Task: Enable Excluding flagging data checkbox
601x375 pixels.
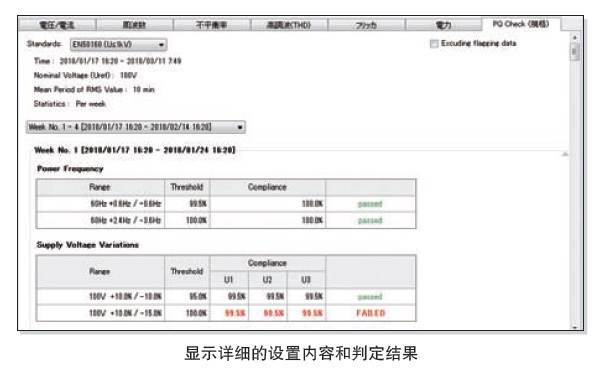Action: click(434, 43)
